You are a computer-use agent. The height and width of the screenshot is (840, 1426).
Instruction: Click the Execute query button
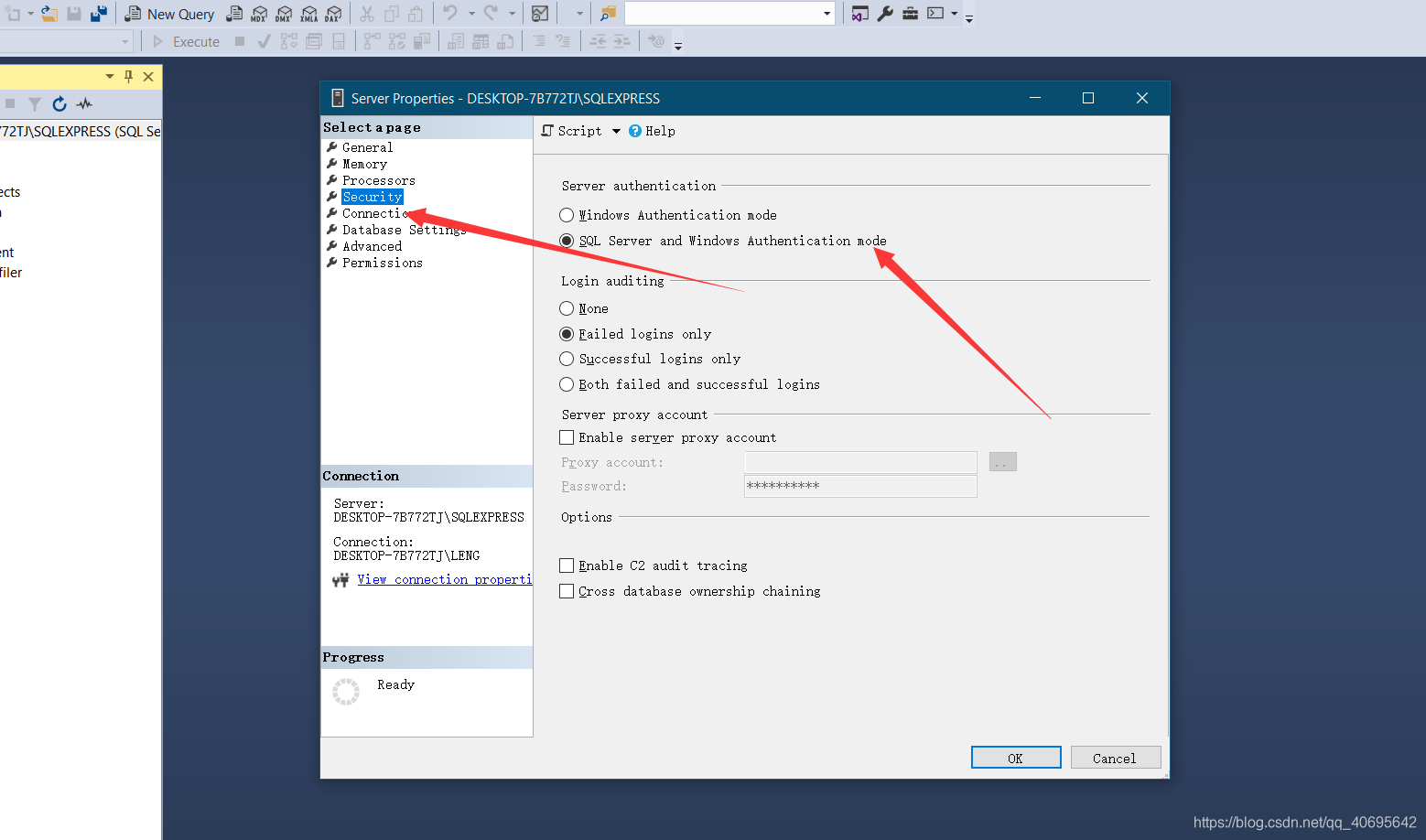186,41
